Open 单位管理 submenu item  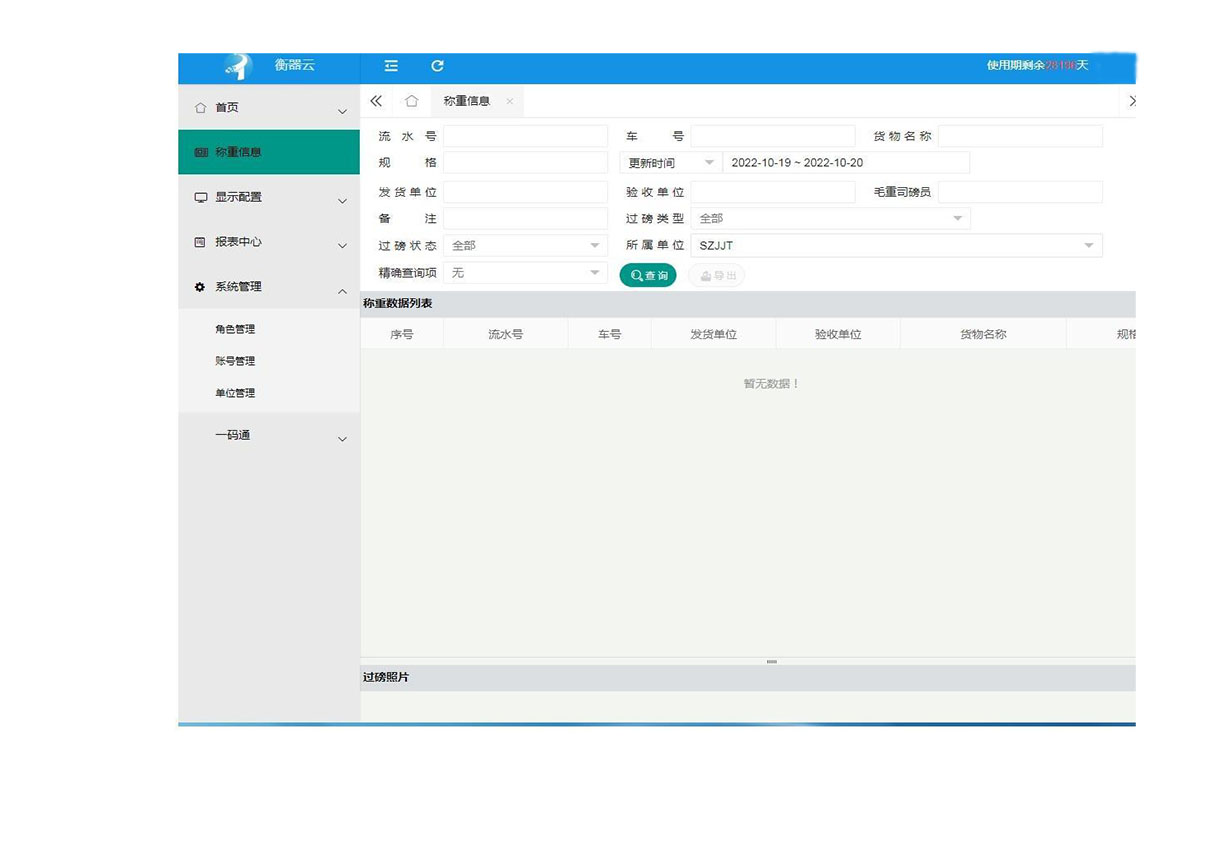235,393
